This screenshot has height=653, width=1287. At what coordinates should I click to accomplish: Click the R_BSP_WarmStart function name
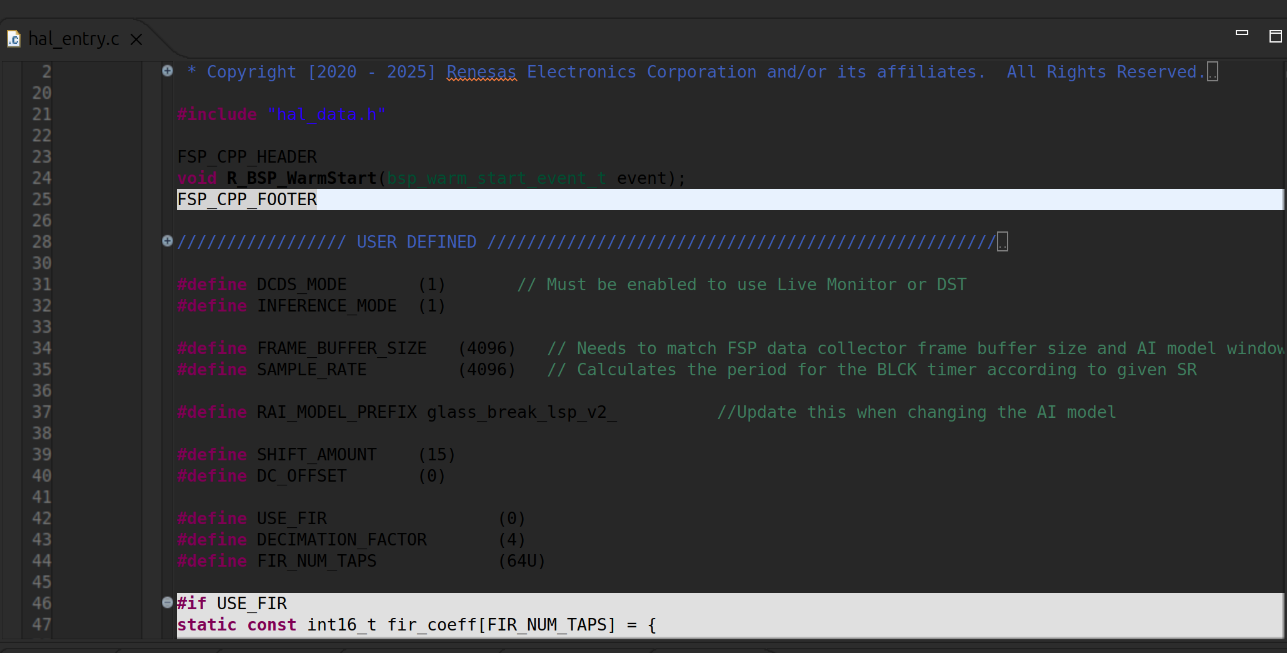[302, 178]
